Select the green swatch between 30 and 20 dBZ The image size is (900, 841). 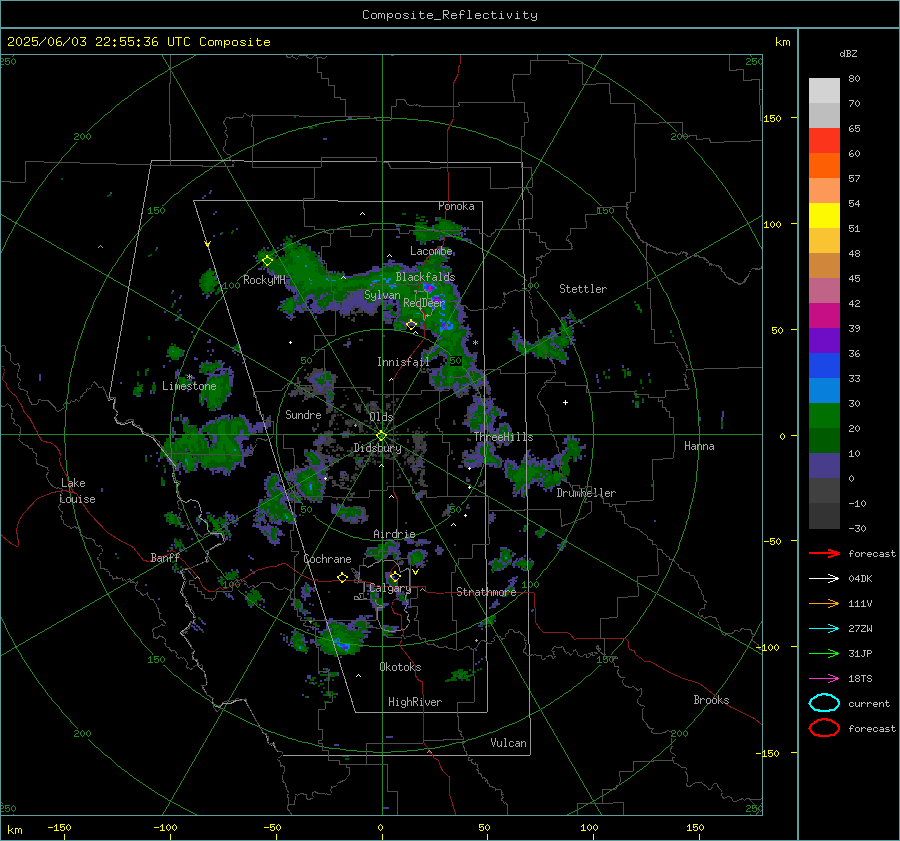point(824,415)
